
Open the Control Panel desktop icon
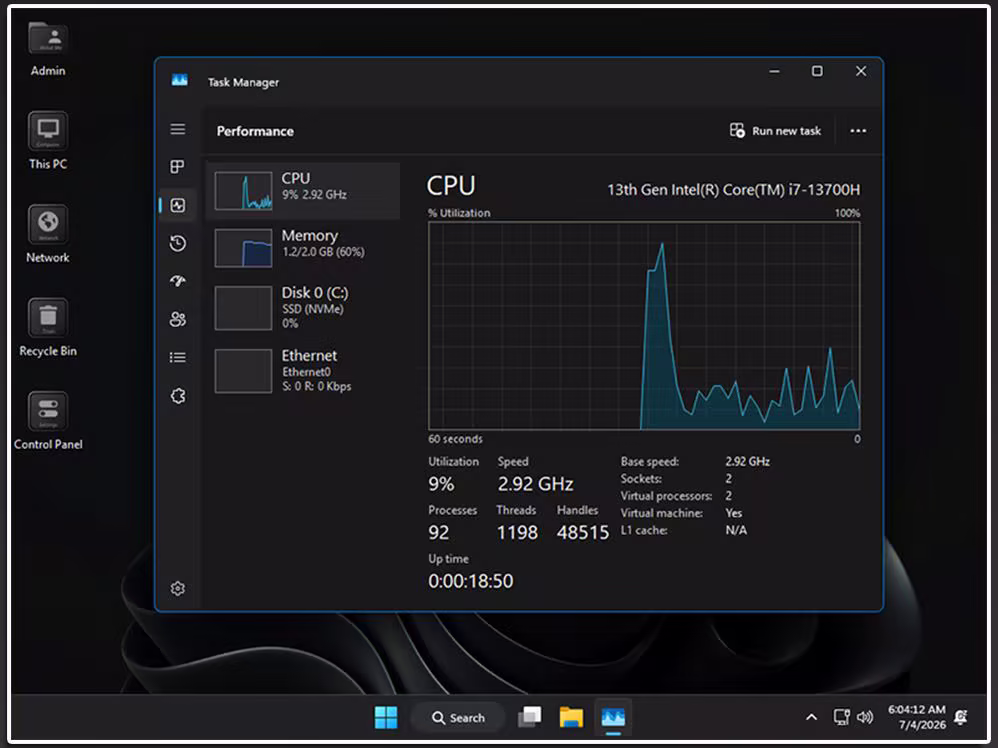coord(48,421)
